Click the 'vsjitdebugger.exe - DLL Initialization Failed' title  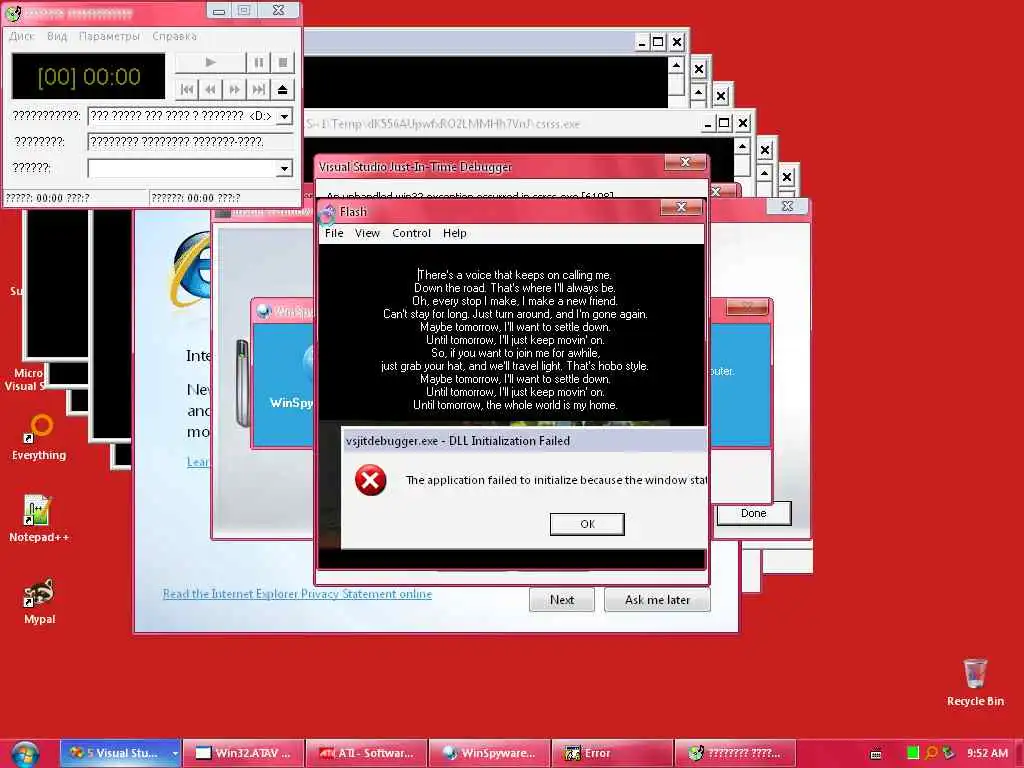coord(458,441)
